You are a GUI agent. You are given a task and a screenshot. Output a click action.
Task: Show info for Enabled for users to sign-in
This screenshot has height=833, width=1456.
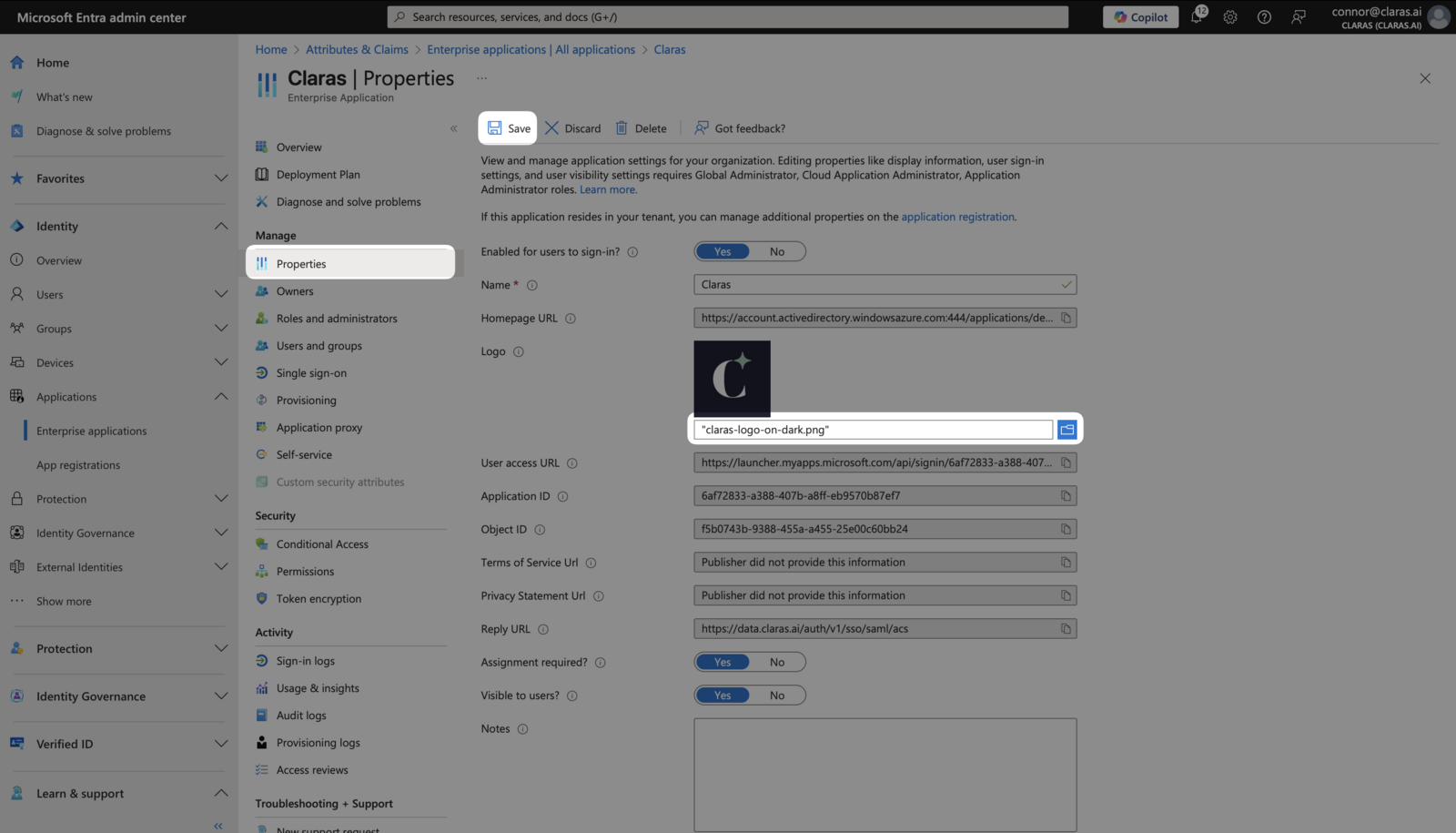point(632,252)
